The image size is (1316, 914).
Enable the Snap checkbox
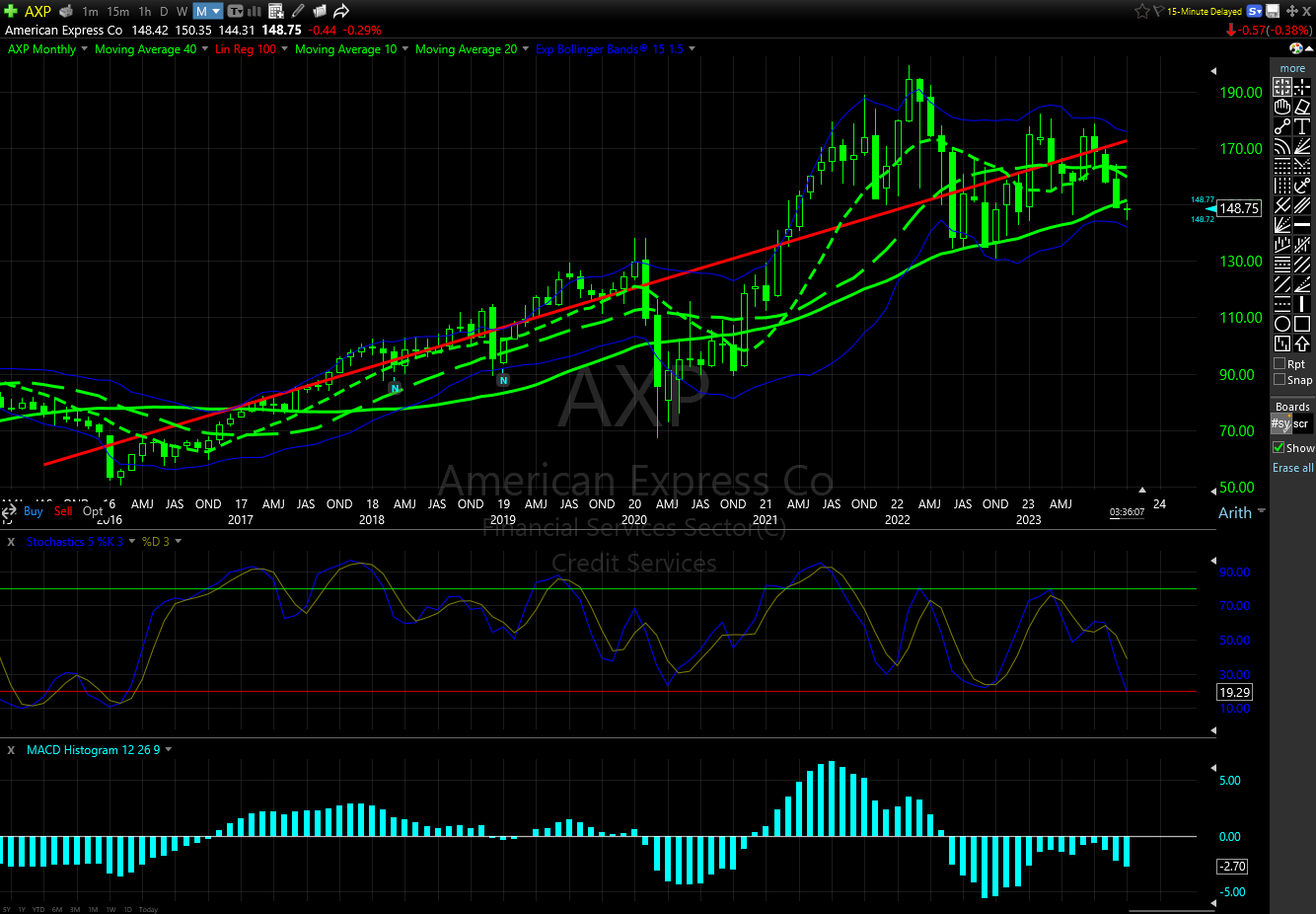[x=1279, y=379]
